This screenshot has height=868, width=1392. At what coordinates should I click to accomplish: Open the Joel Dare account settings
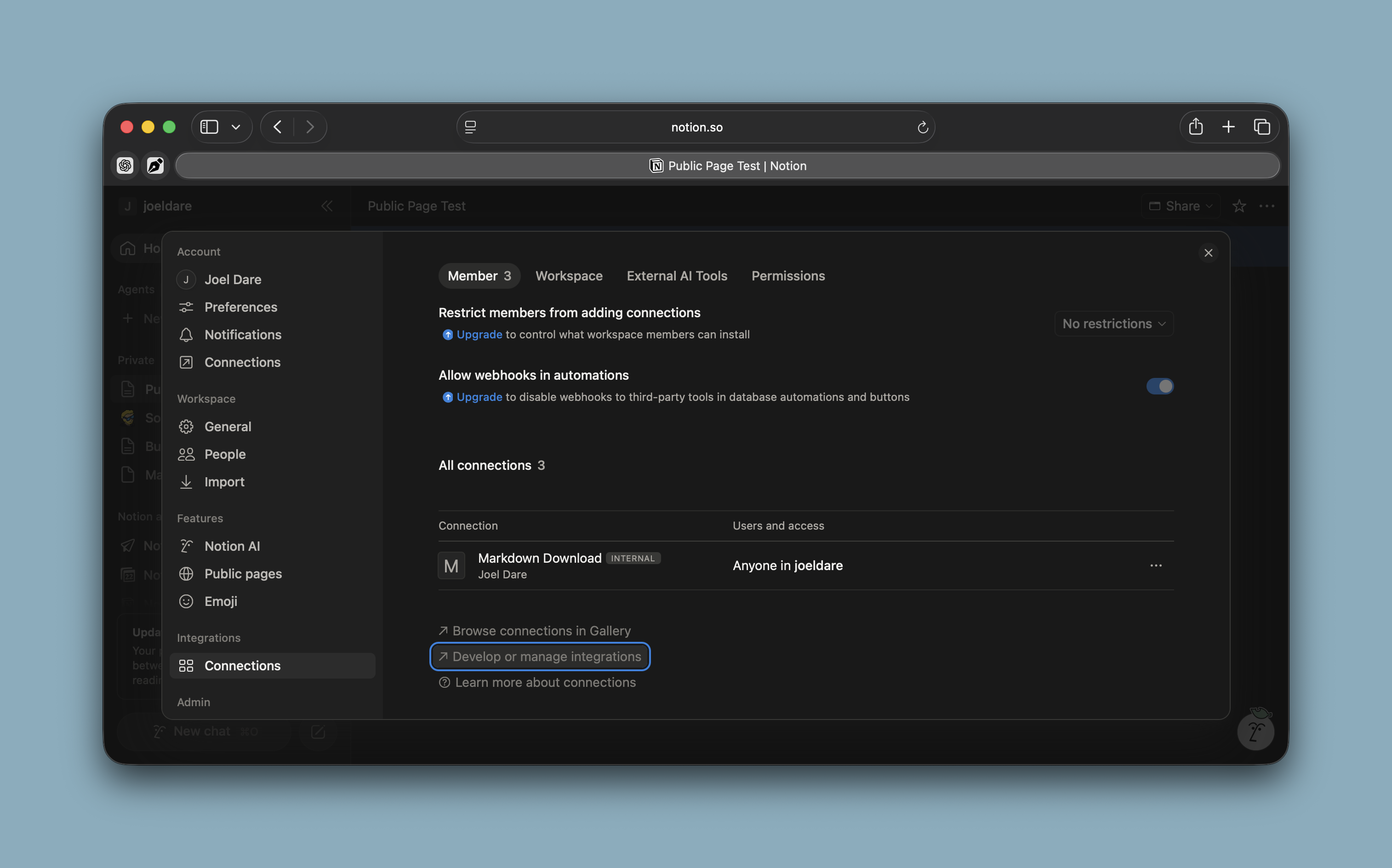click(x=273, y=280)
